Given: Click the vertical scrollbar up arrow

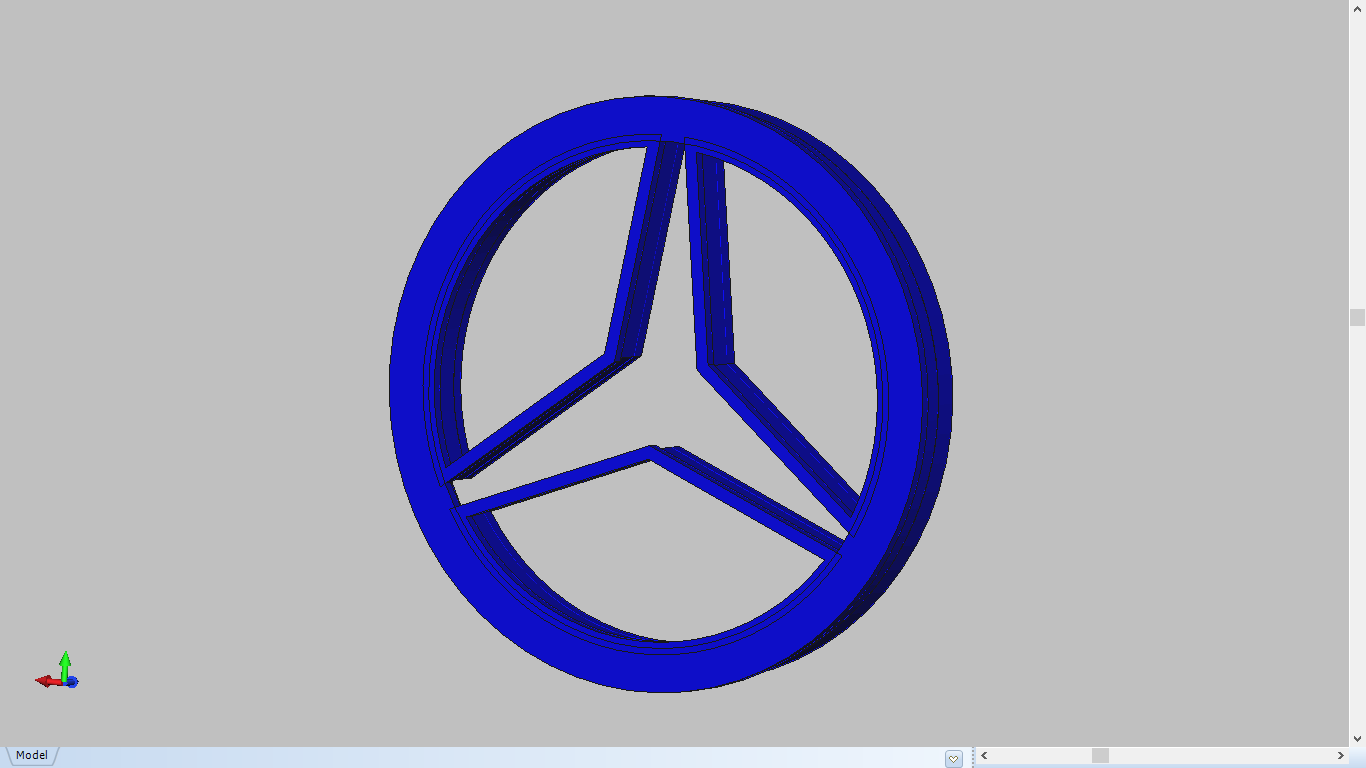Looking at the screenshot, I should (x=1357, y=8).
